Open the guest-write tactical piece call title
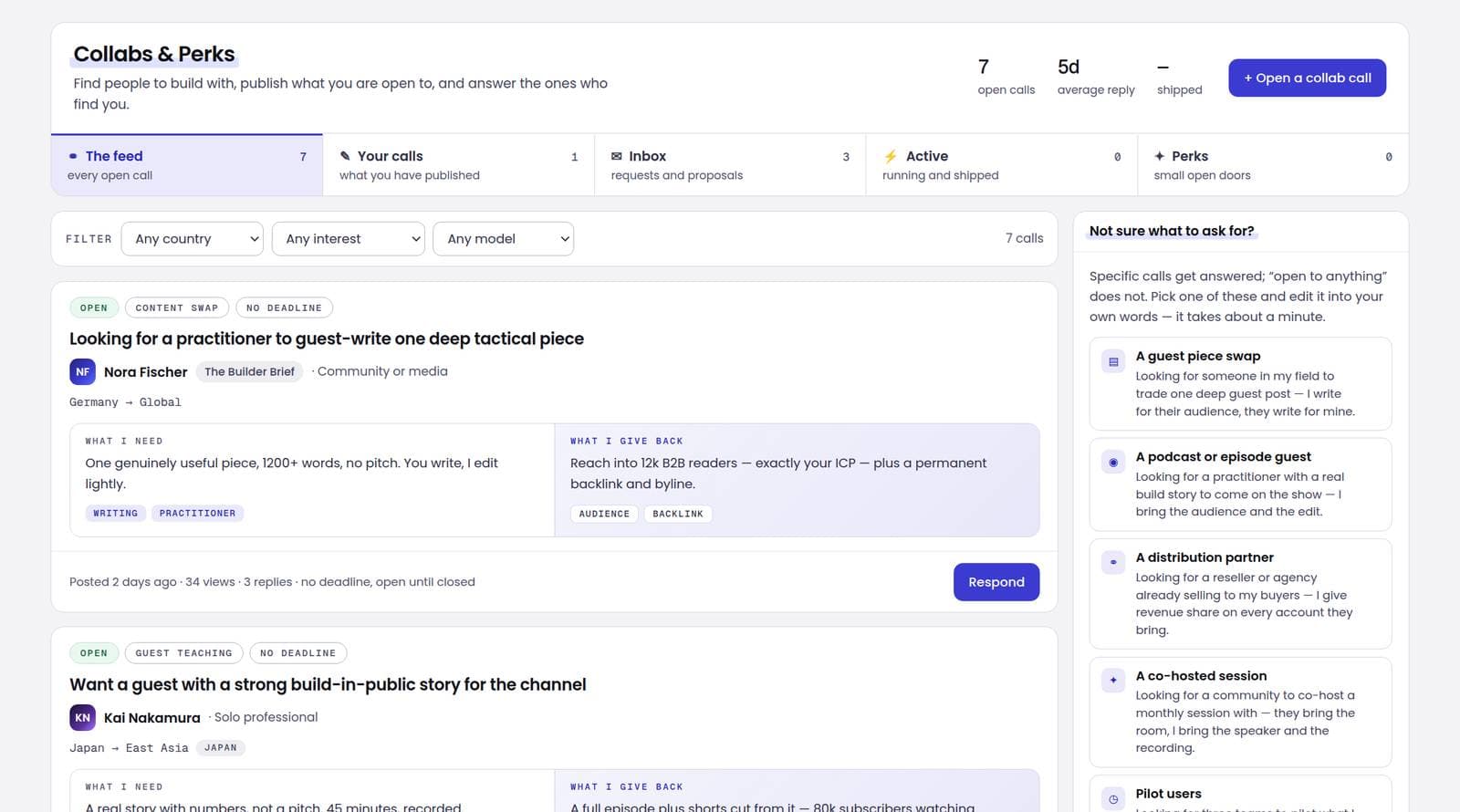Viewport: 1460px width, 812px height. click(327, 338)
